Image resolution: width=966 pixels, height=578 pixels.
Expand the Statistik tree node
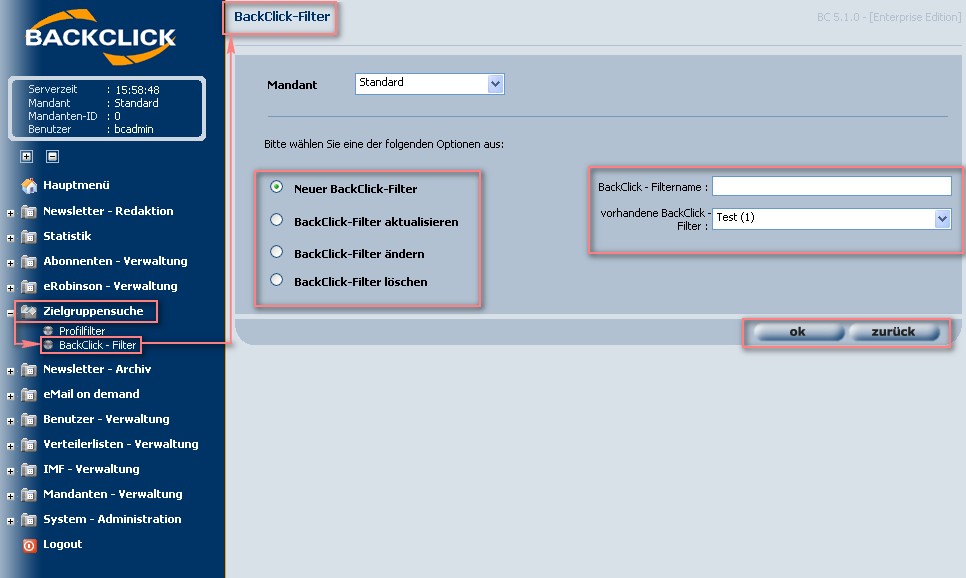[10, 238]
